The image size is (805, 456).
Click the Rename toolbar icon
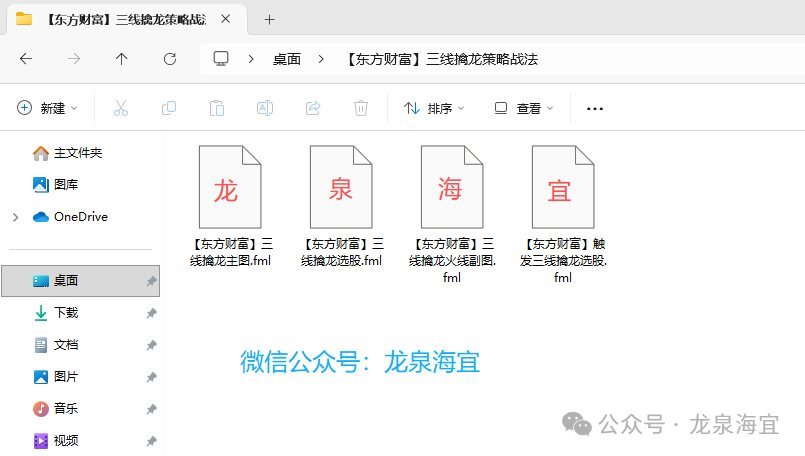point(265,108)
